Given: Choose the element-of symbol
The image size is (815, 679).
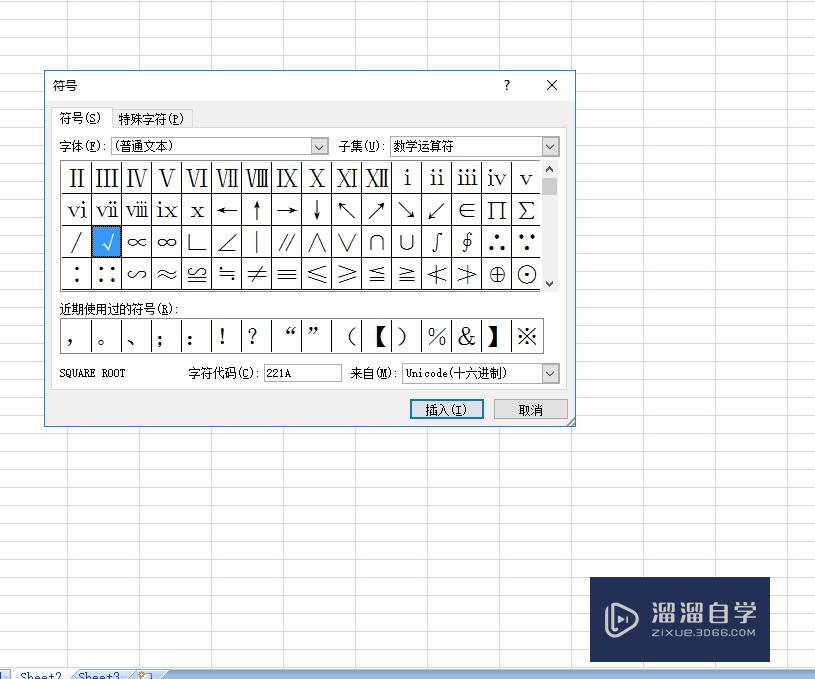Looking at the screenshot, I should click(x=467, y=210).
